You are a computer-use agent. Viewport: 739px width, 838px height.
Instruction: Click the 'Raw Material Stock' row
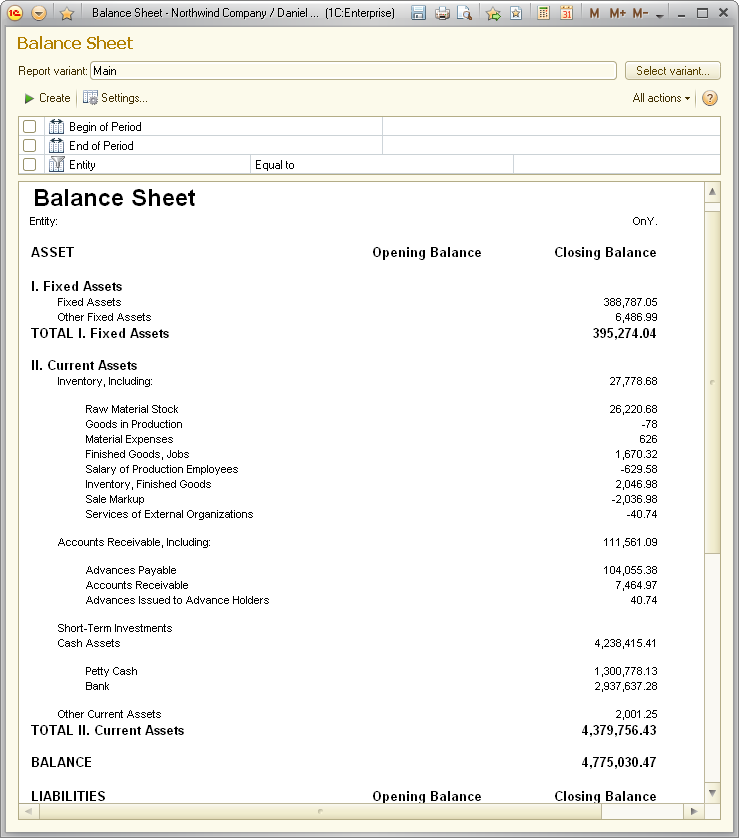(131, 409)
